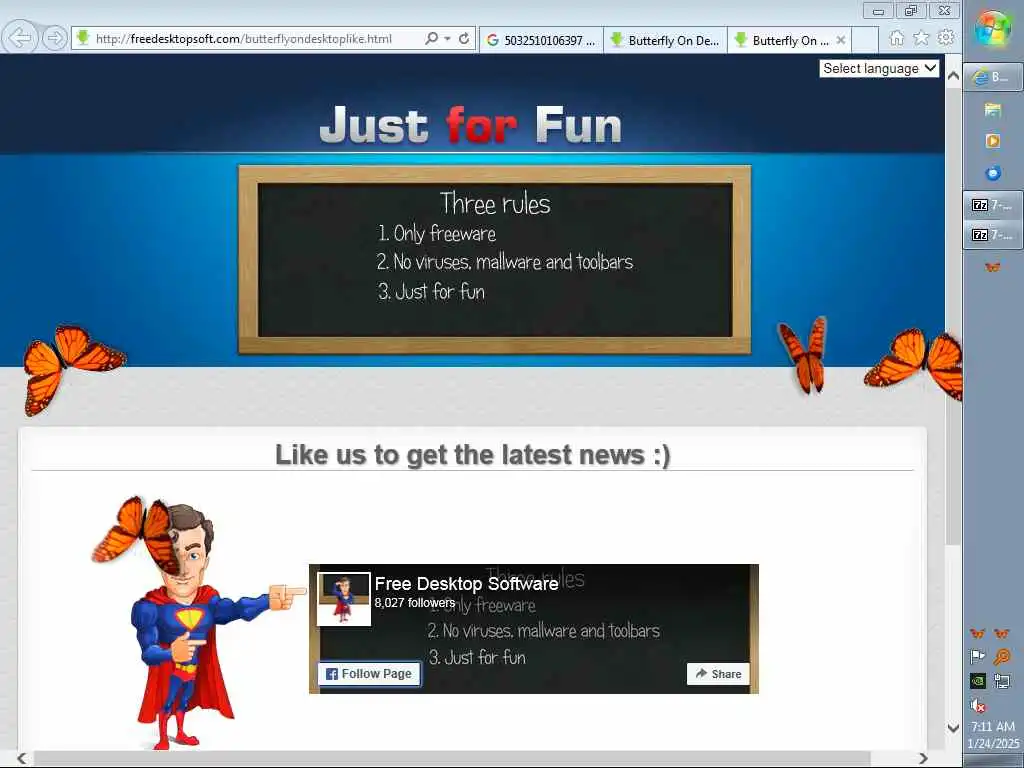Viewport: 1024px width, 768px height.
Task: Close the active Butterfly On tab
Action: click(x=841, y=40)
